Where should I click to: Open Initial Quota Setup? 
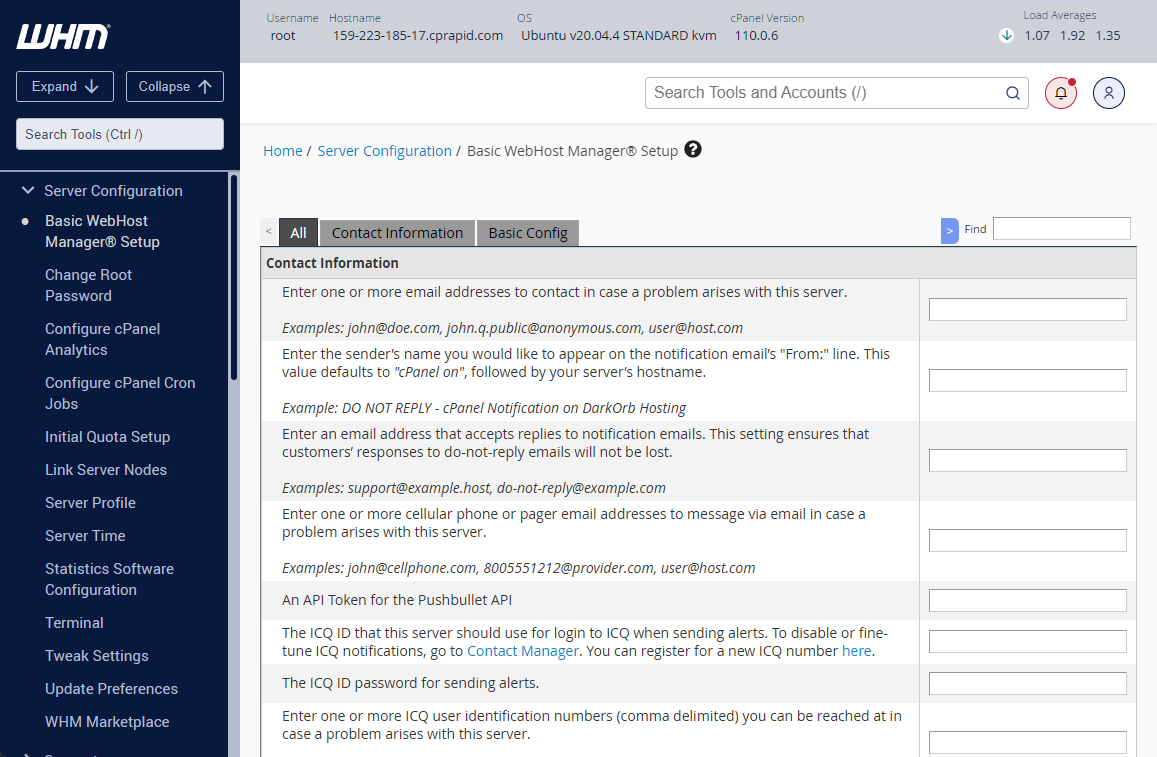[x=108, y=437]
